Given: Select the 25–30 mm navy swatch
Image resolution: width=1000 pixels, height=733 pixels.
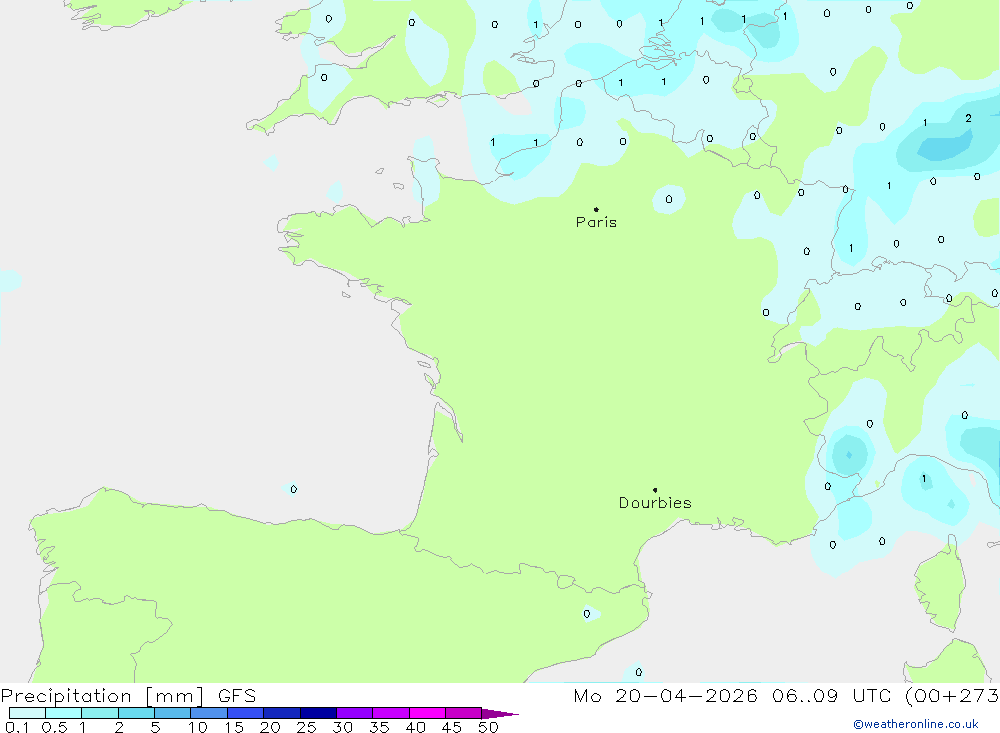Looking at the screenshot, I should coord(318,713).
